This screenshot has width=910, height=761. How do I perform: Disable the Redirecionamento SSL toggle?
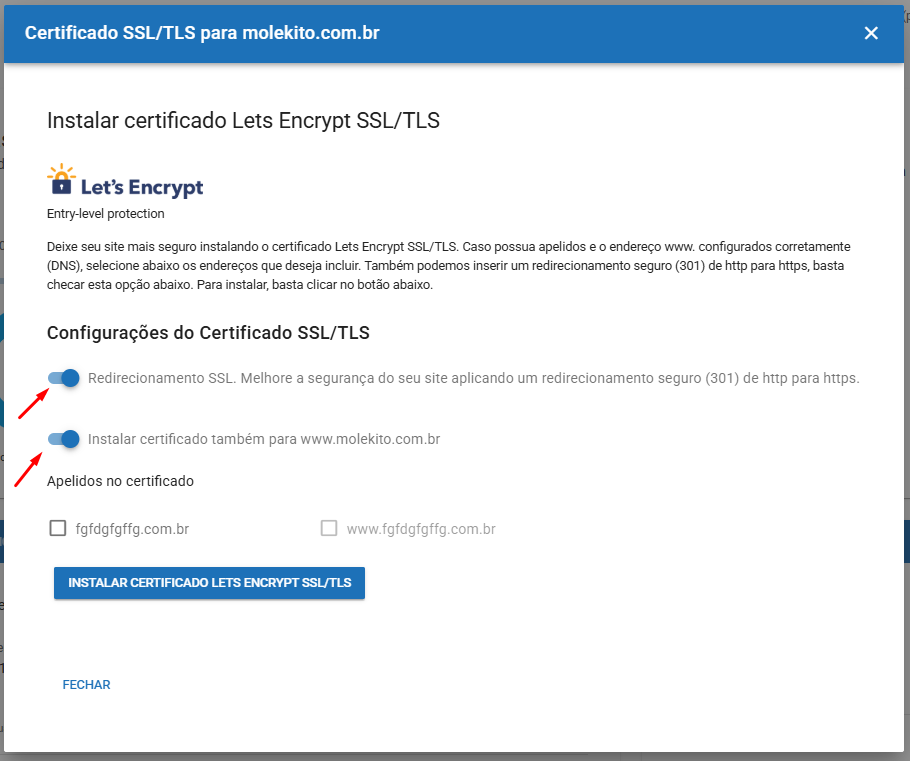point(63,378)
